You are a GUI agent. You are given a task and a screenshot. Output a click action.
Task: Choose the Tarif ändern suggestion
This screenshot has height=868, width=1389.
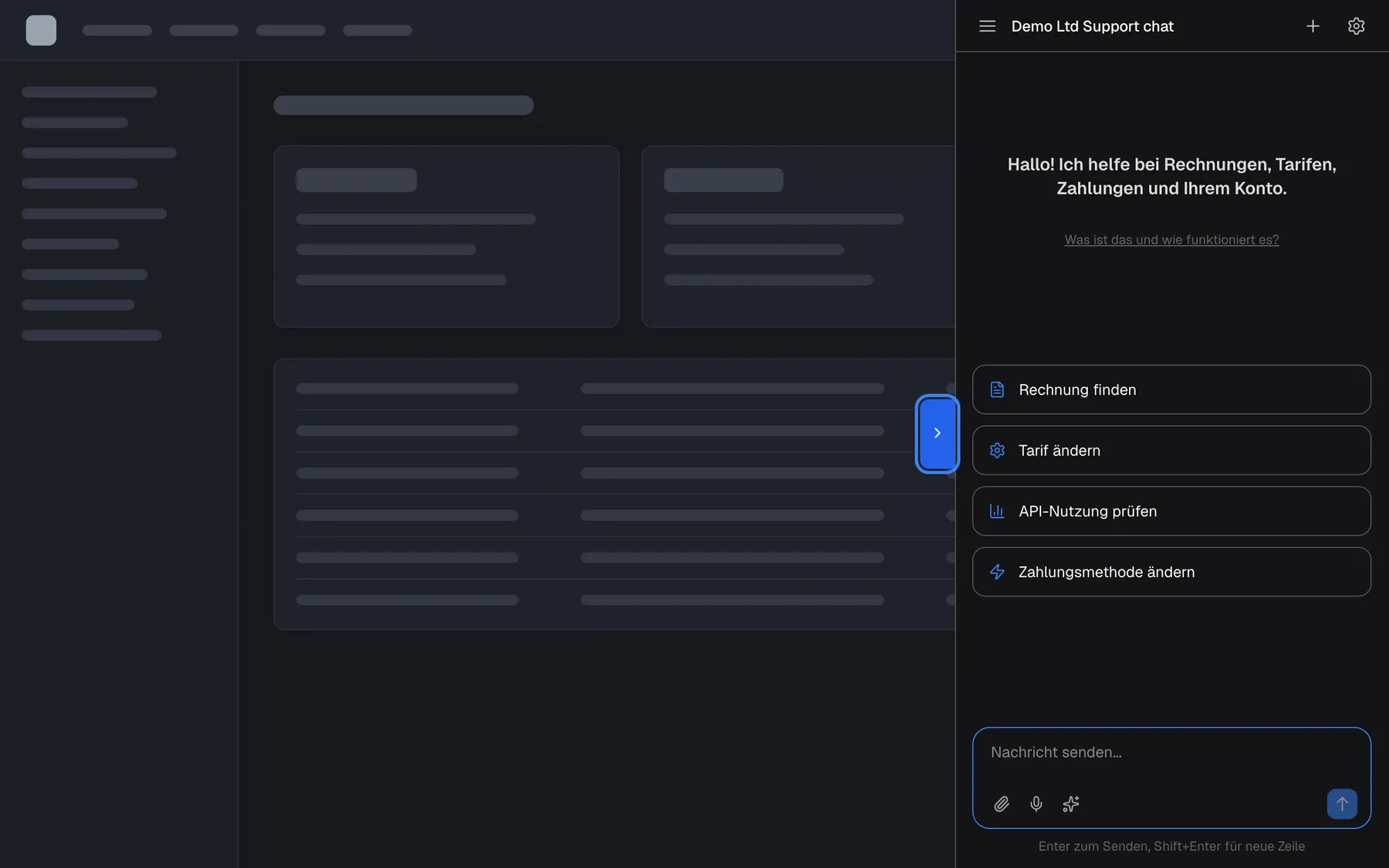click(x=1171, y=451)
